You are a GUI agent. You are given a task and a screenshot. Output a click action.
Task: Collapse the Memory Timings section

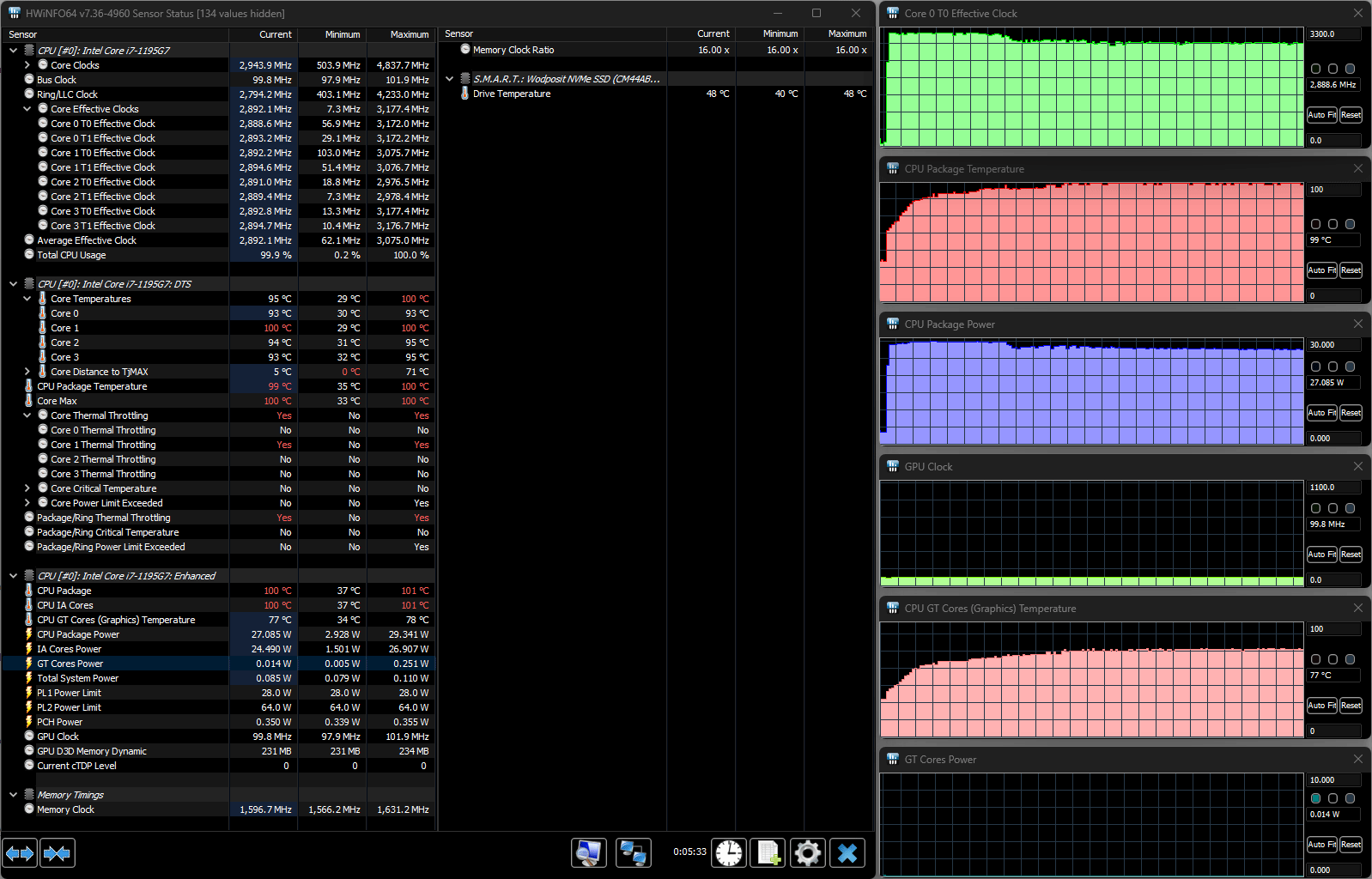pos(13,795)
